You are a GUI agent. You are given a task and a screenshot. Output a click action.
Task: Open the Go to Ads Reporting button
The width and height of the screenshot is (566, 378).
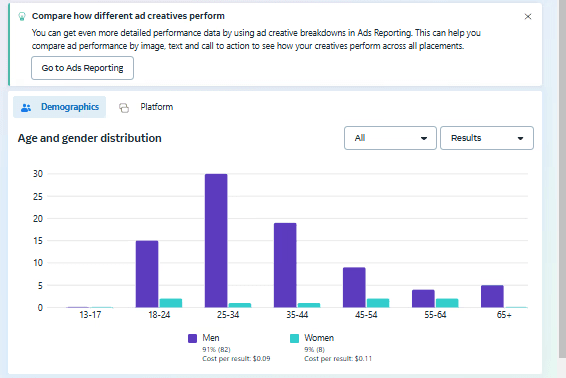(x=82, y=68)
